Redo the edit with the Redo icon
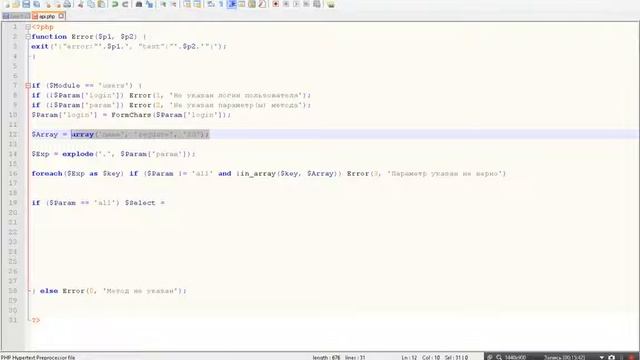 click(125, 4)
